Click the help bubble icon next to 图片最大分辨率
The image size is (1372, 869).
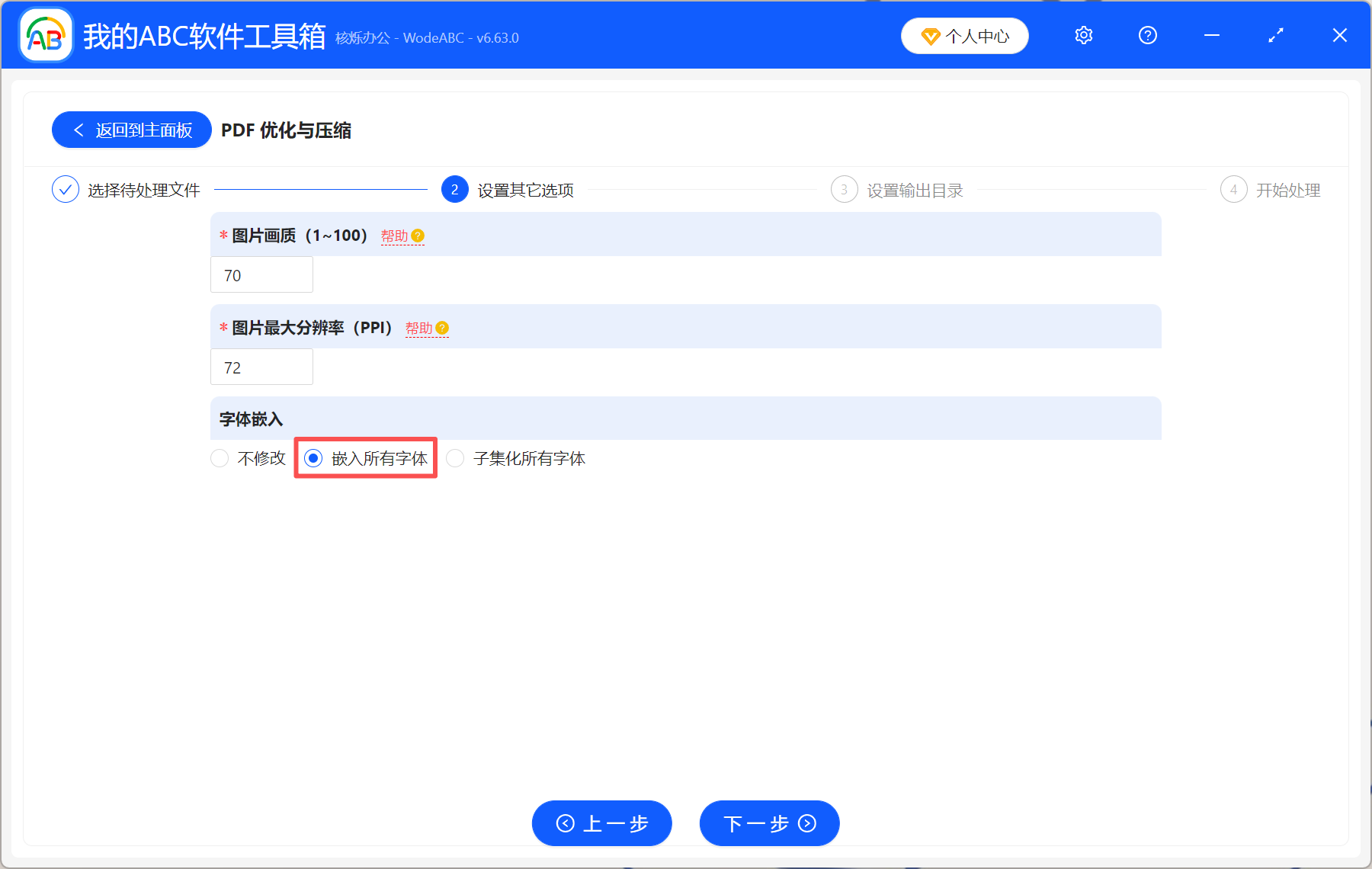point(443,328)
